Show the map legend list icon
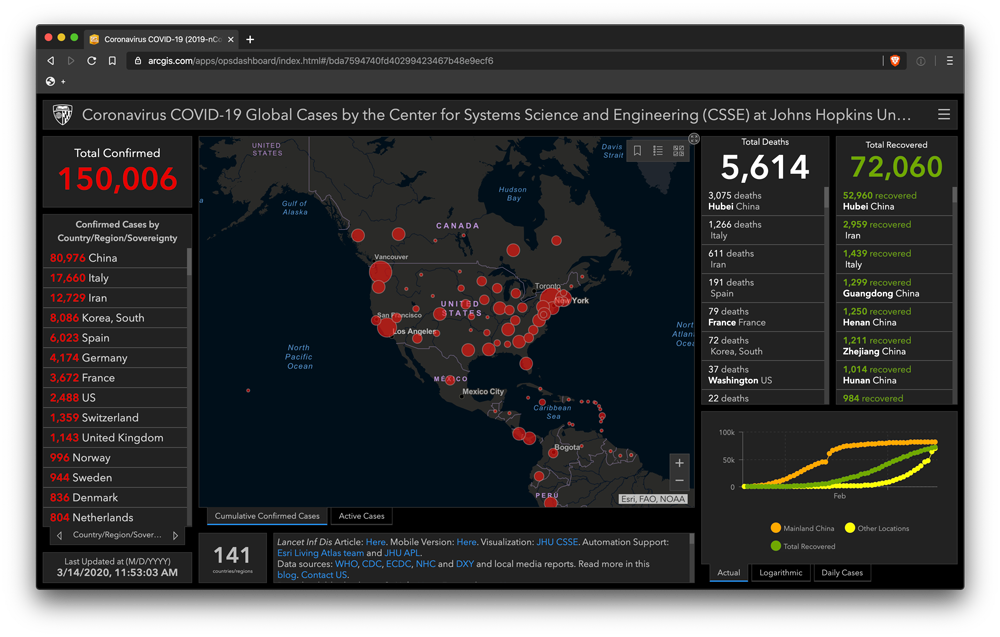Image resolution: width=1000 pixels, height=637 pixels. (x=658, y=150)
